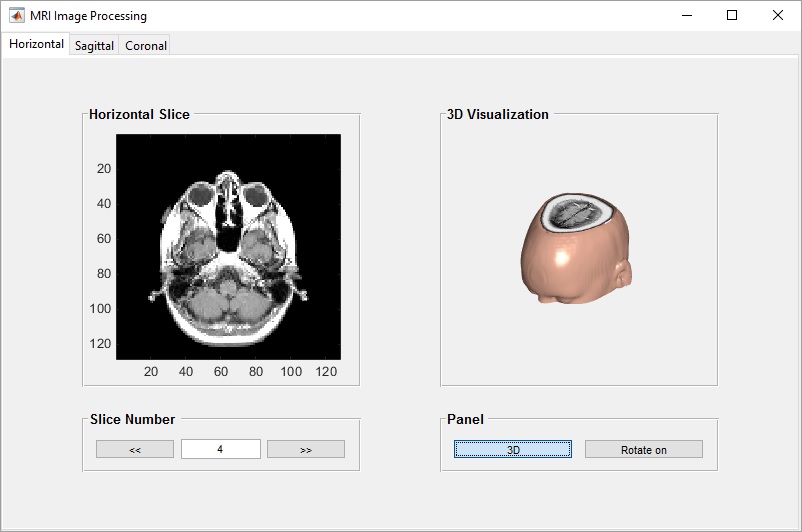Click the exposed brain on the 3D head
Viewport: 802px width, 532px height.
[575, 213]
